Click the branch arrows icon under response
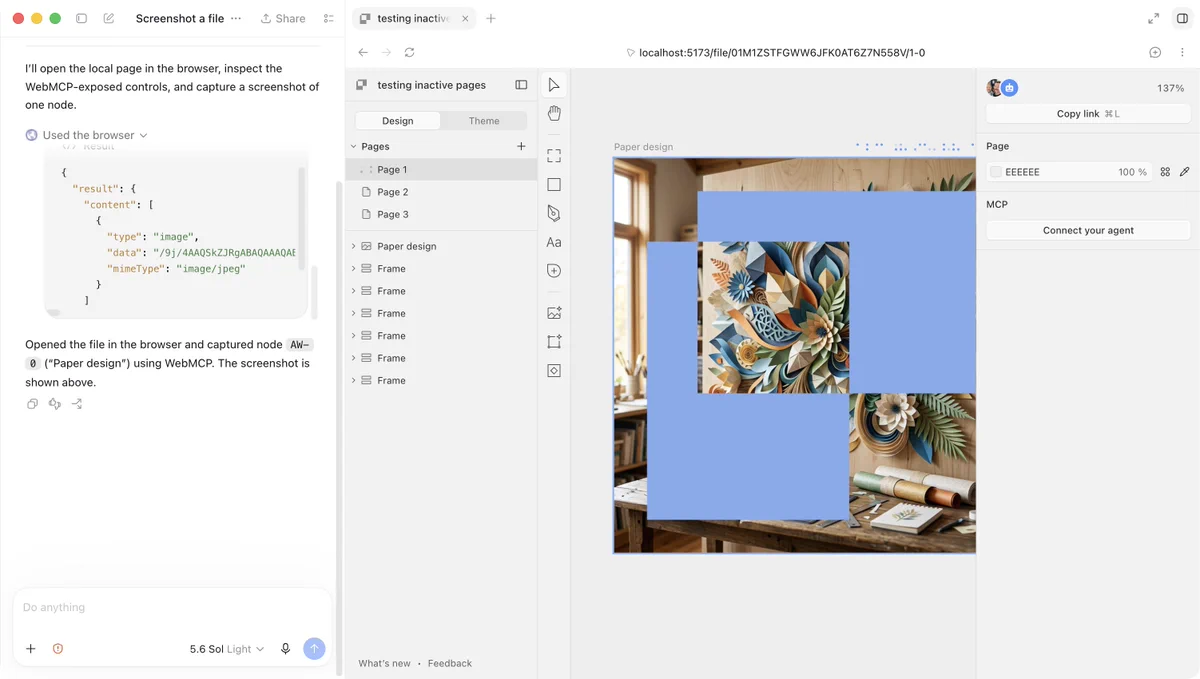 [x=77, y=404]
